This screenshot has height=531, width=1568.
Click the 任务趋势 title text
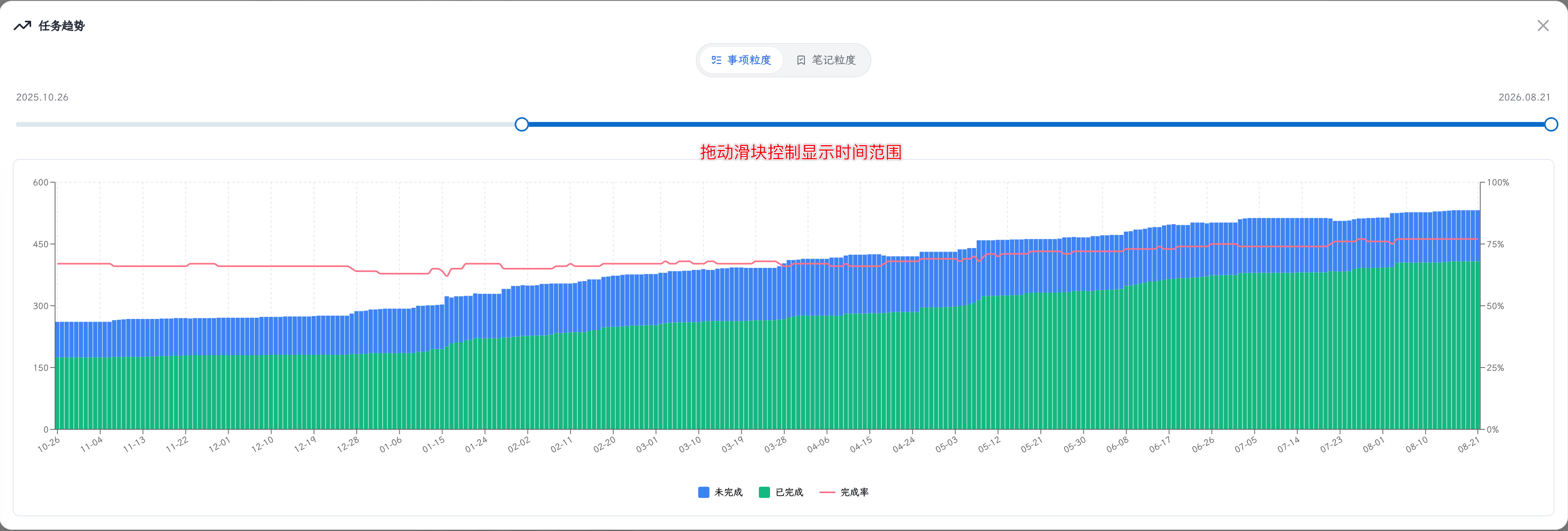pyautogui.click(x=61, y=26)
